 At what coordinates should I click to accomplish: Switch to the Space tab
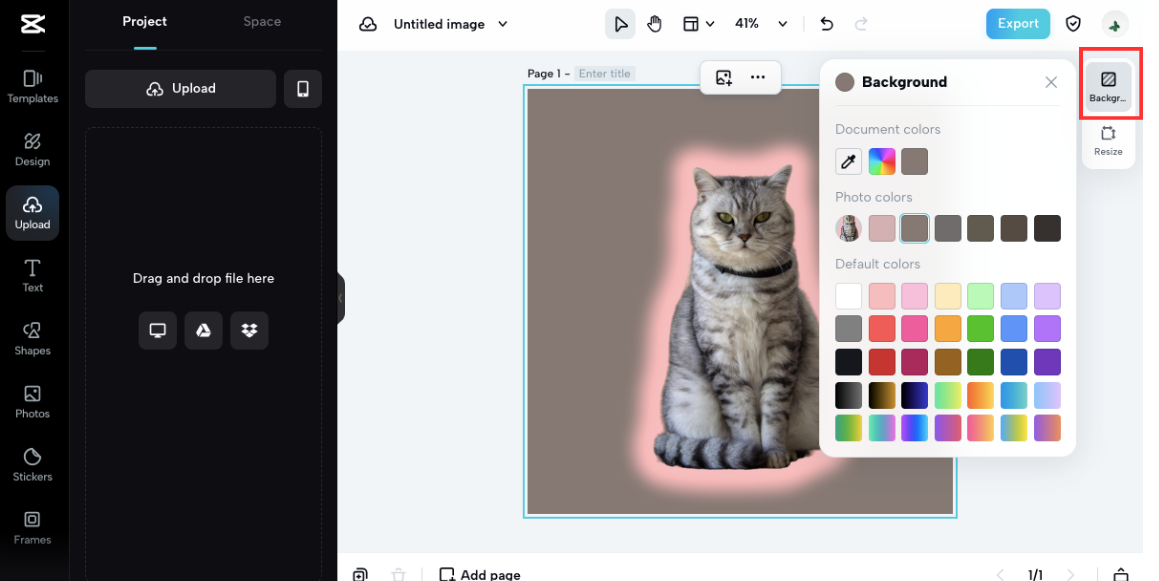click(x=262, y=21)
